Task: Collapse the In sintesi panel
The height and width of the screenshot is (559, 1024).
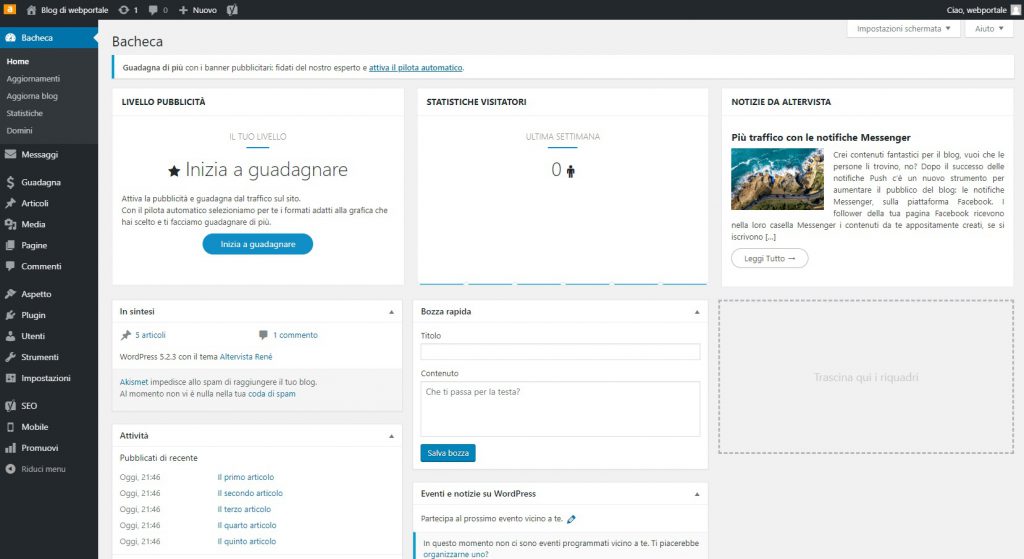Action: pyautogui.click(x=391, y=312)
